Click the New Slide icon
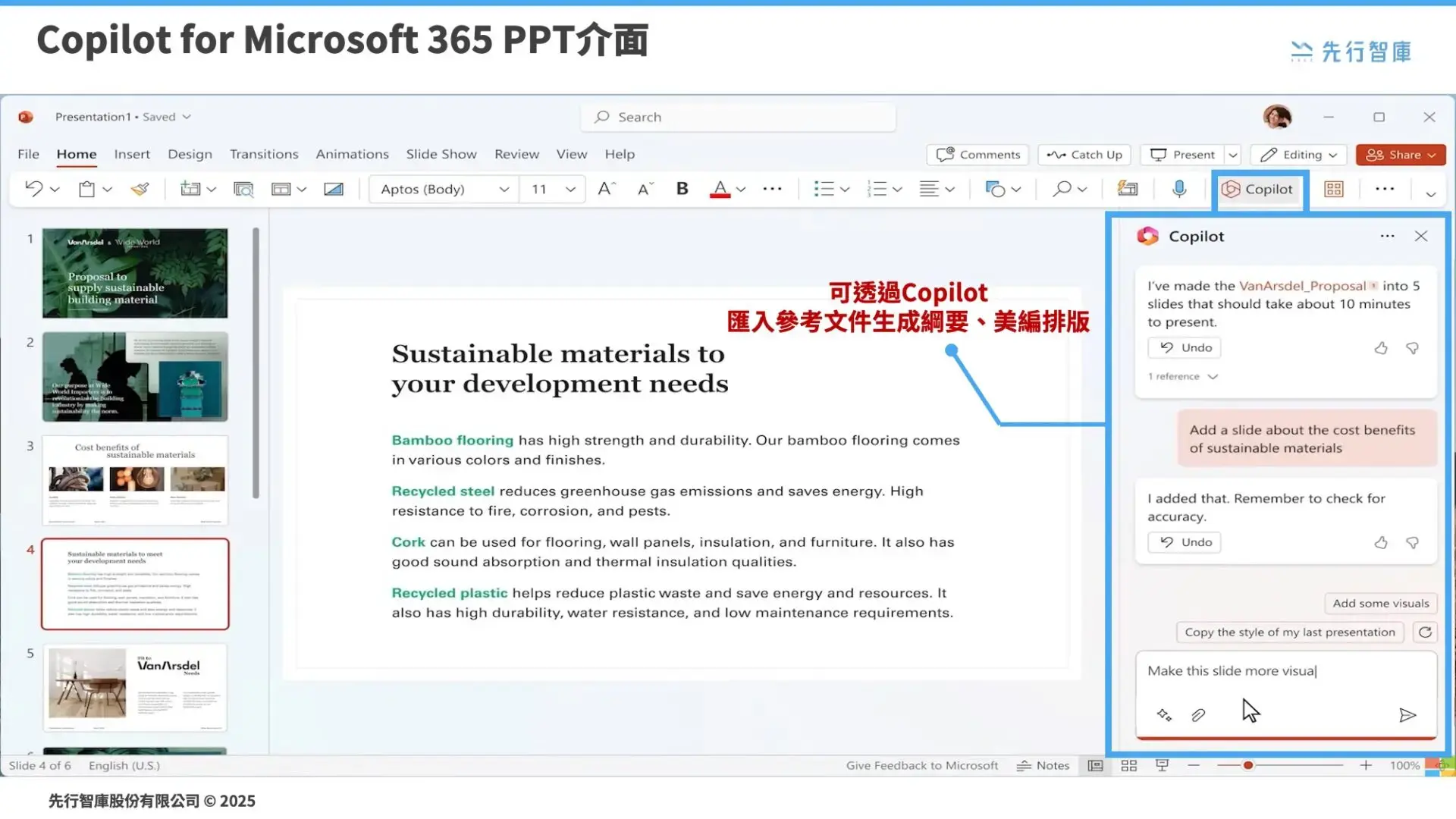Image resolution: width=1456 pixels, height=819 pixels. 190,189
